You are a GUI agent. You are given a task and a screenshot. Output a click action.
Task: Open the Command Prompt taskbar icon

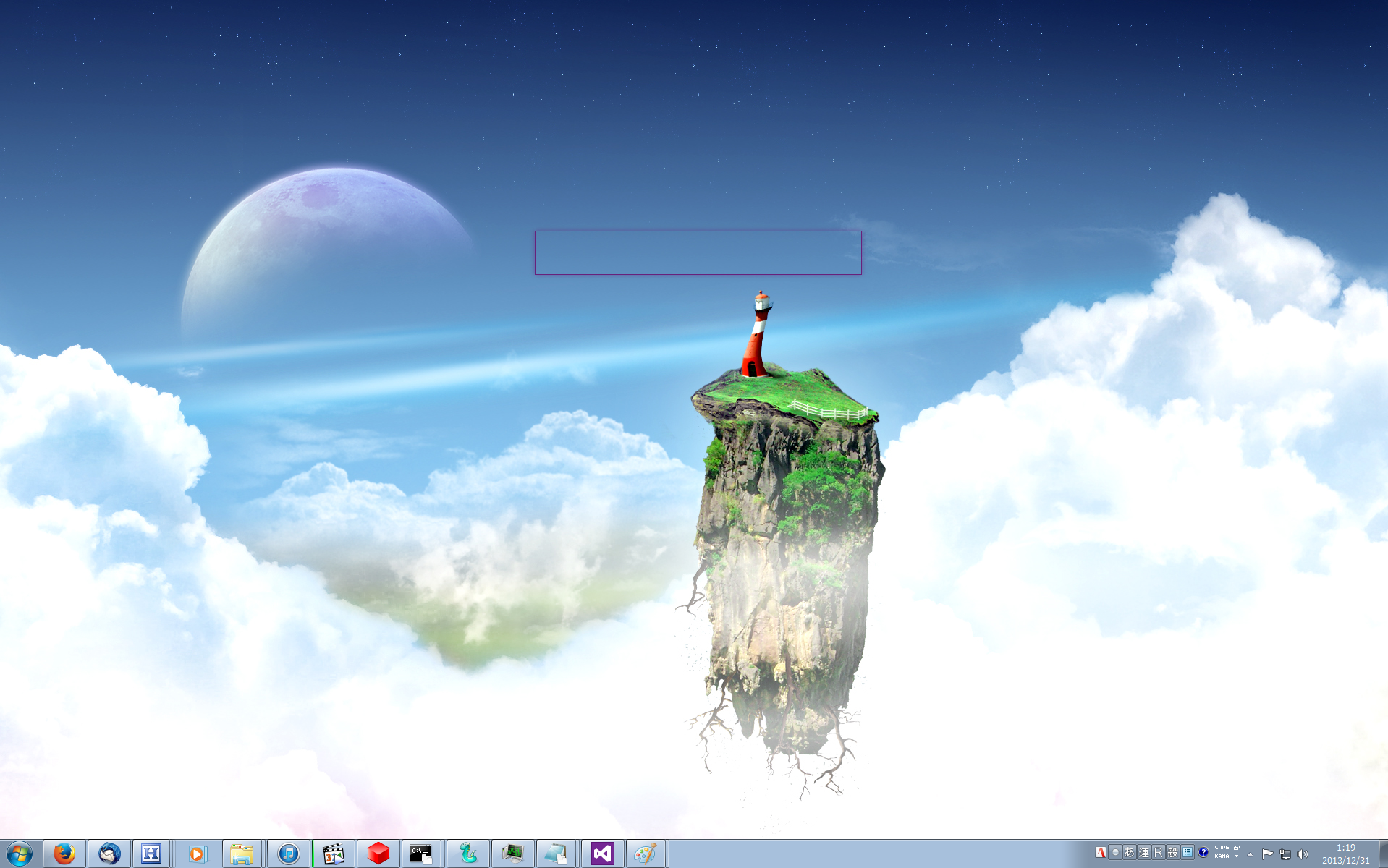point(420,854)
